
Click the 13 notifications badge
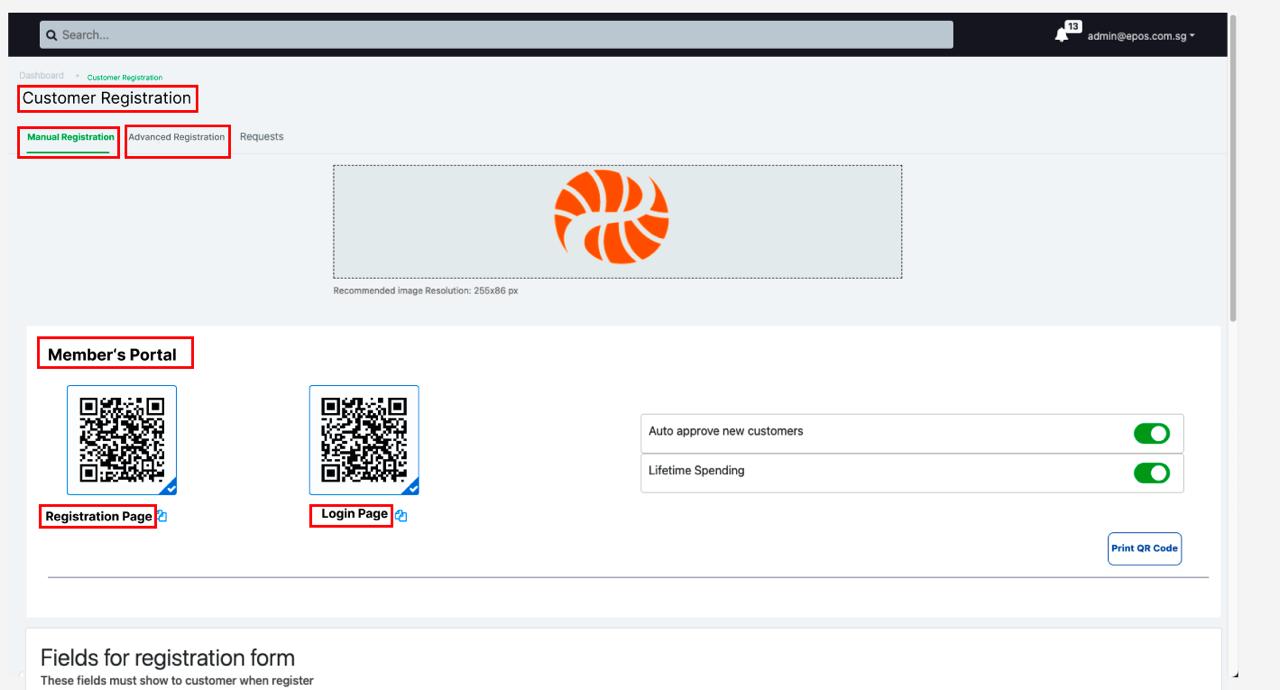point(1073,26)
